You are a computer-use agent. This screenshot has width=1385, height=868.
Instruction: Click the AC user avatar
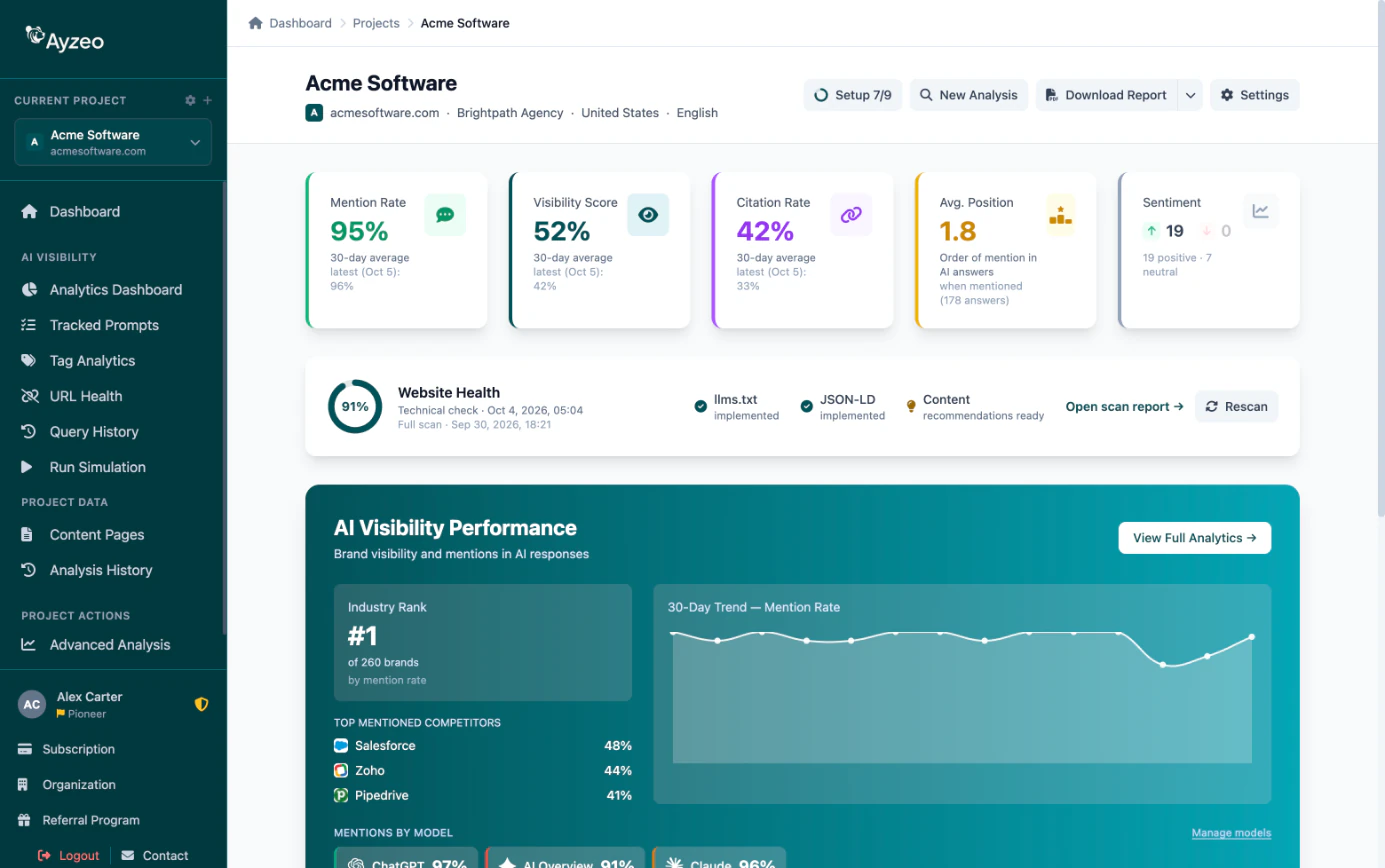(x=32, y=704)
